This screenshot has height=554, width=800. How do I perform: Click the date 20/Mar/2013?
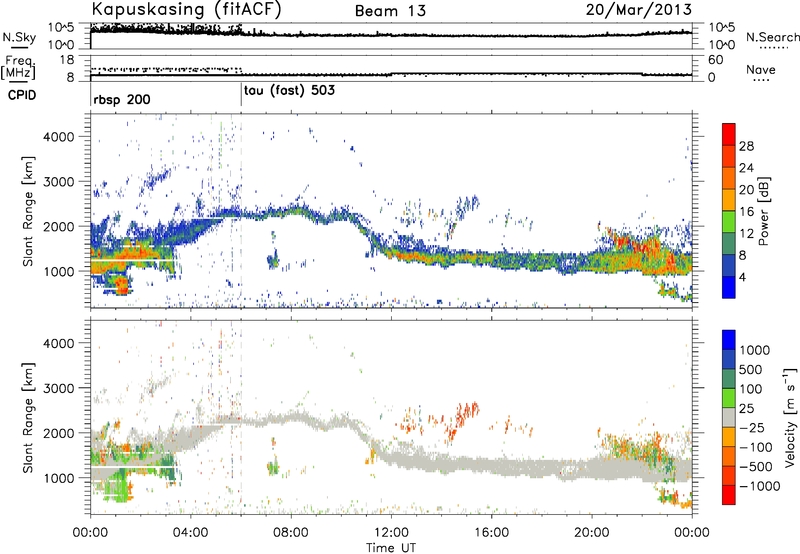(x=639, y=10)
